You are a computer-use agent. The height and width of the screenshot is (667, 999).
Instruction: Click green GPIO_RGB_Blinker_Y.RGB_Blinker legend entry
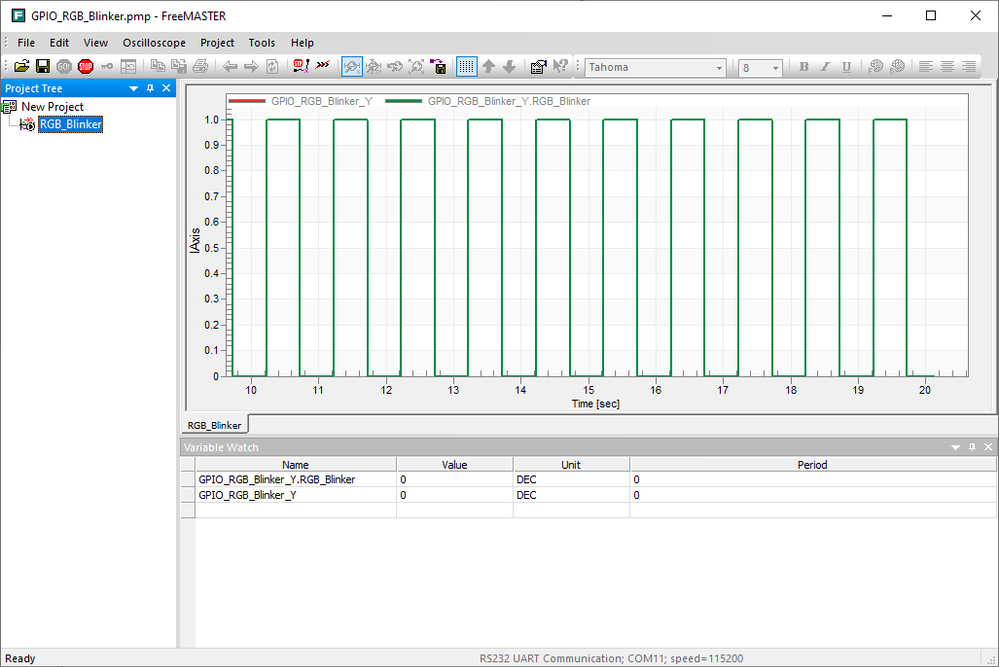(x=488, y=101)
